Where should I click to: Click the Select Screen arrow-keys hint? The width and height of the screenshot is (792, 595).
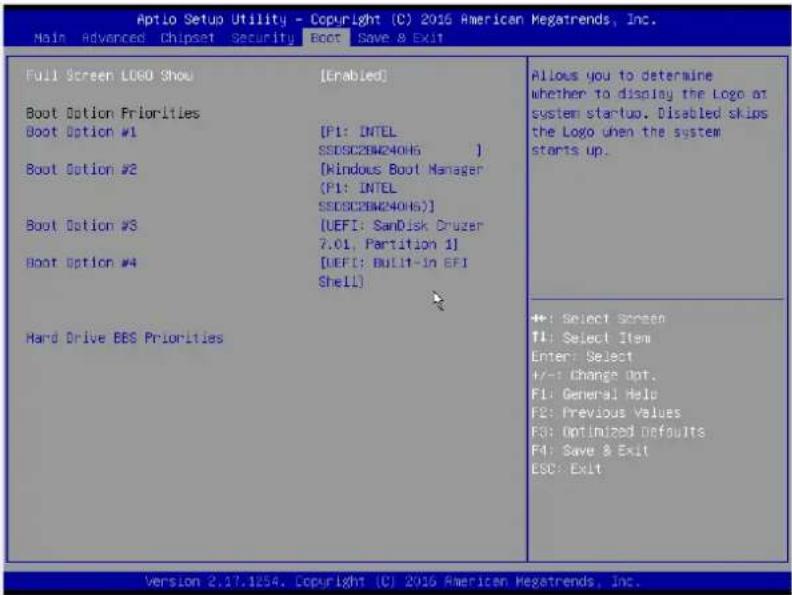pos(598,319)
